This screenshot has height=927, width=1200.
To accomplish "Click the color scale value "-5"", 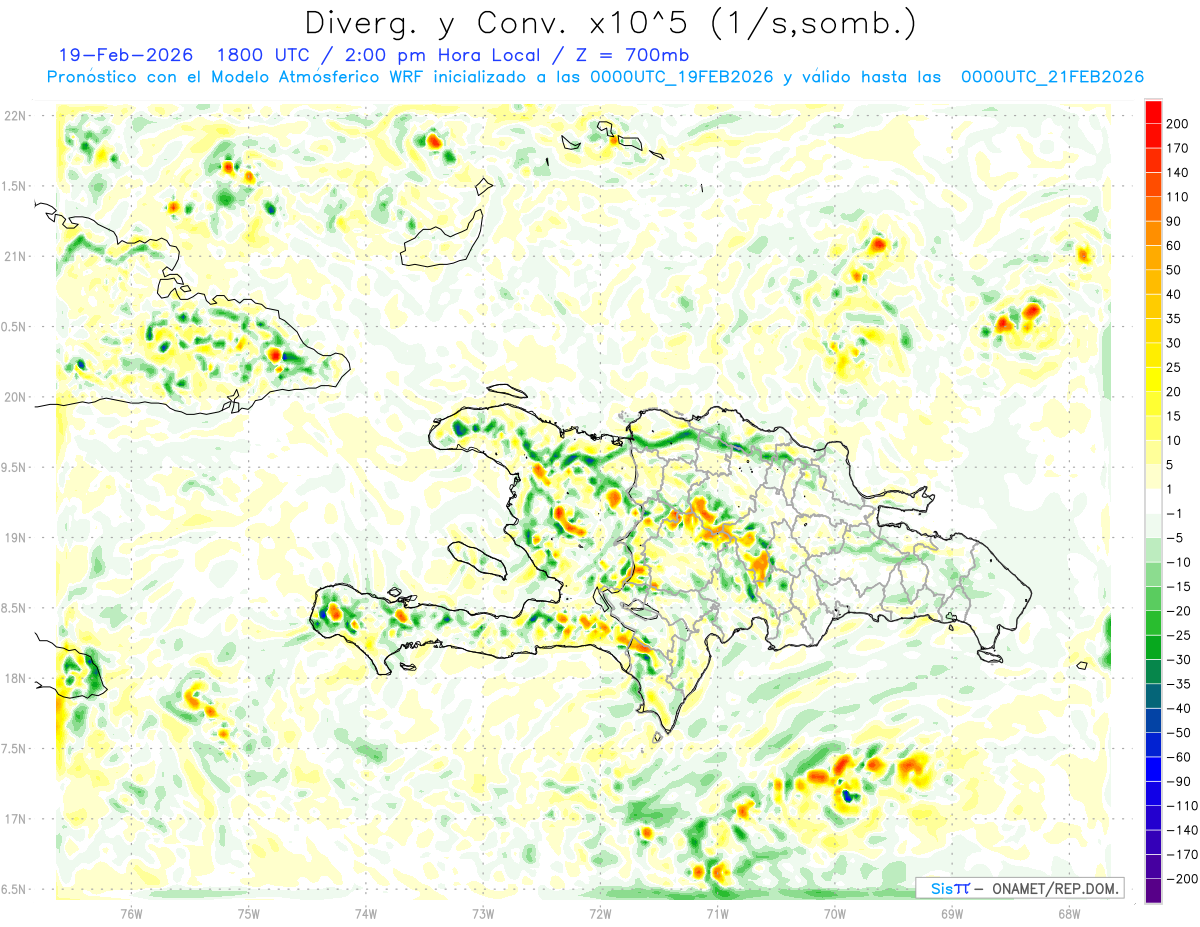I will 1176,538.
